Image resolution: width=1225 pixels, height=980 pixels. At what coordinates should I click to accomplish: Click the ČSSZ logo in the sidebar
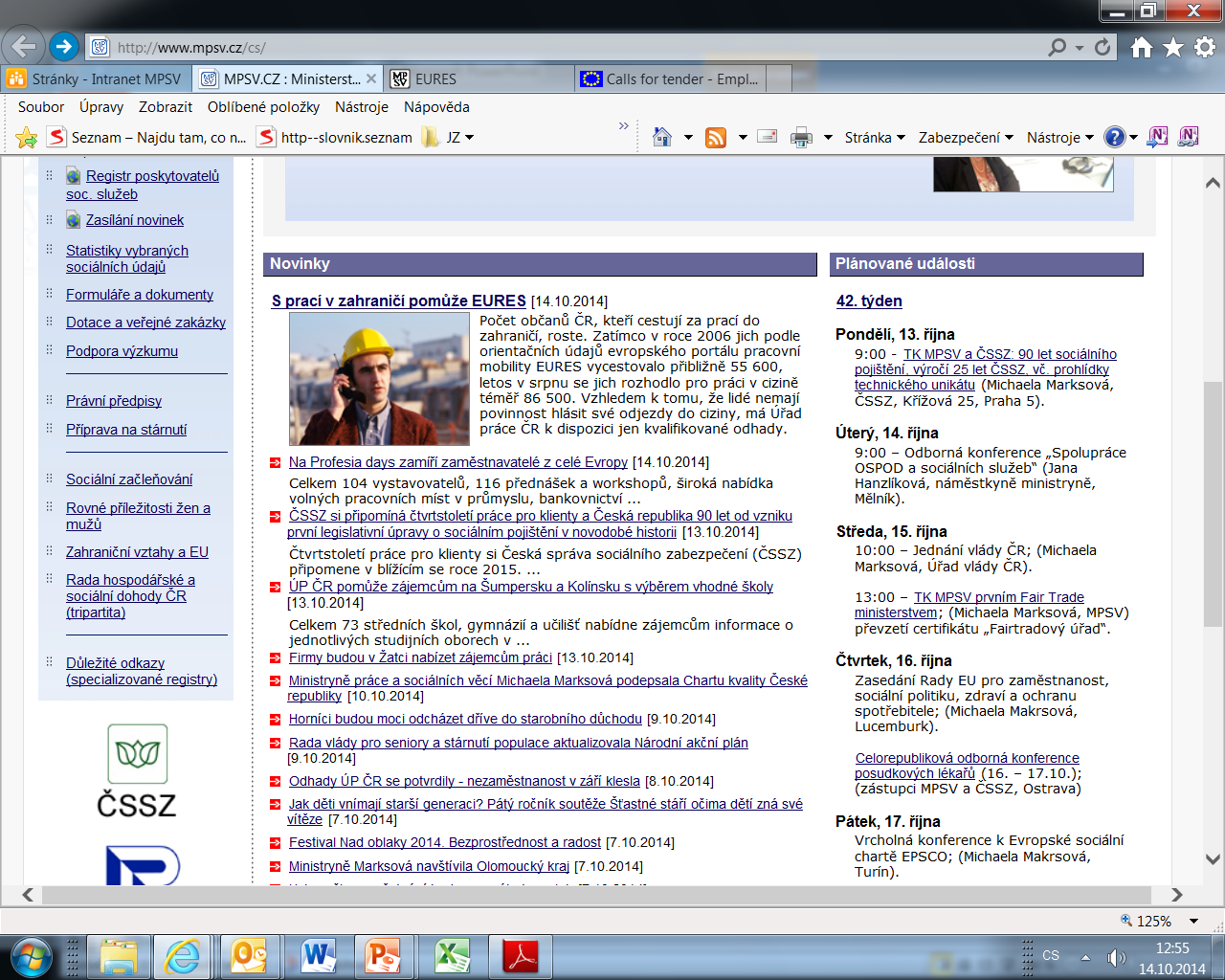point(137,770)
